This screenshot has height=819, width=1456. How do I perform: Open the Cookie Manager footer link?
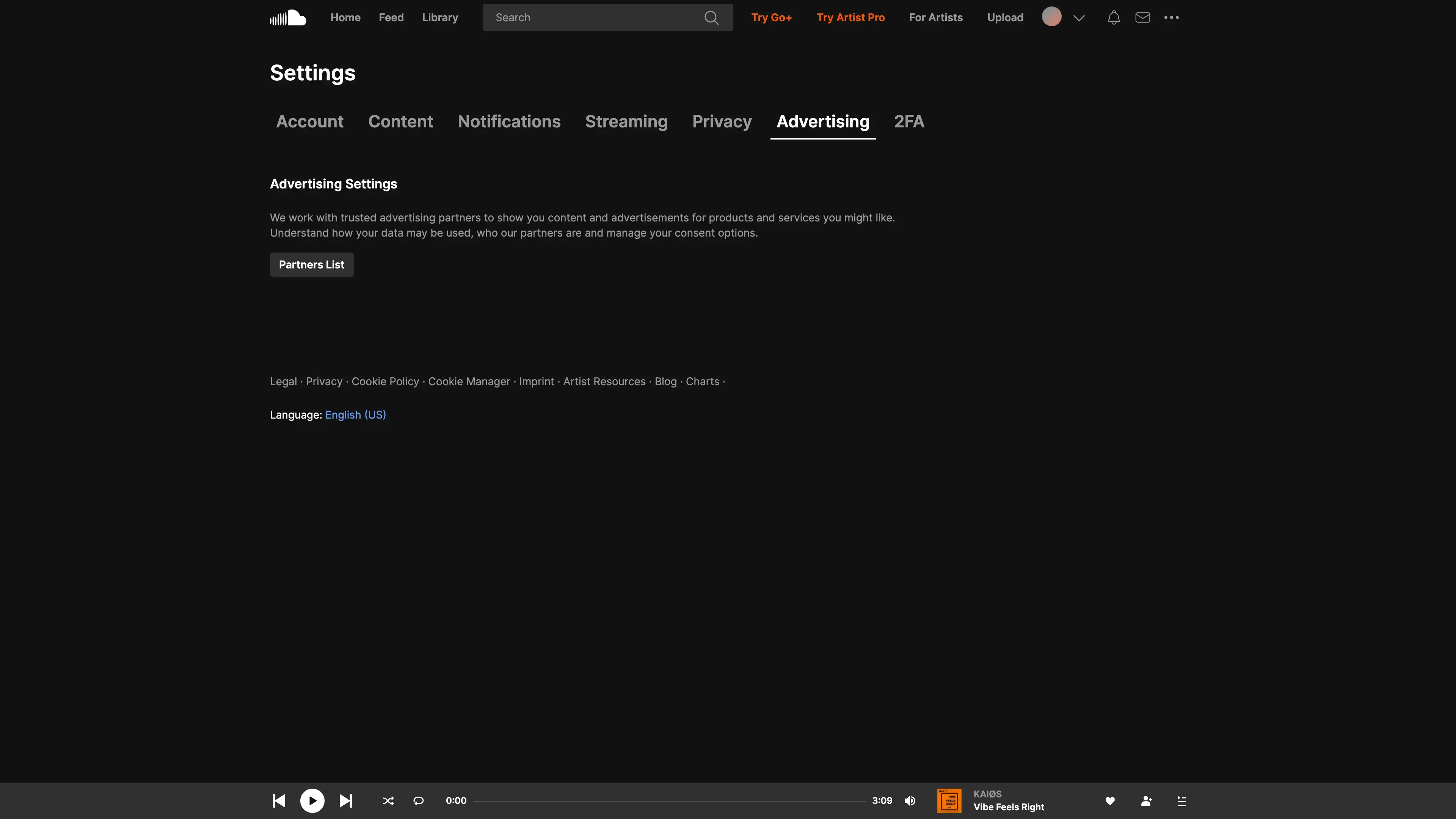point(469,381)
